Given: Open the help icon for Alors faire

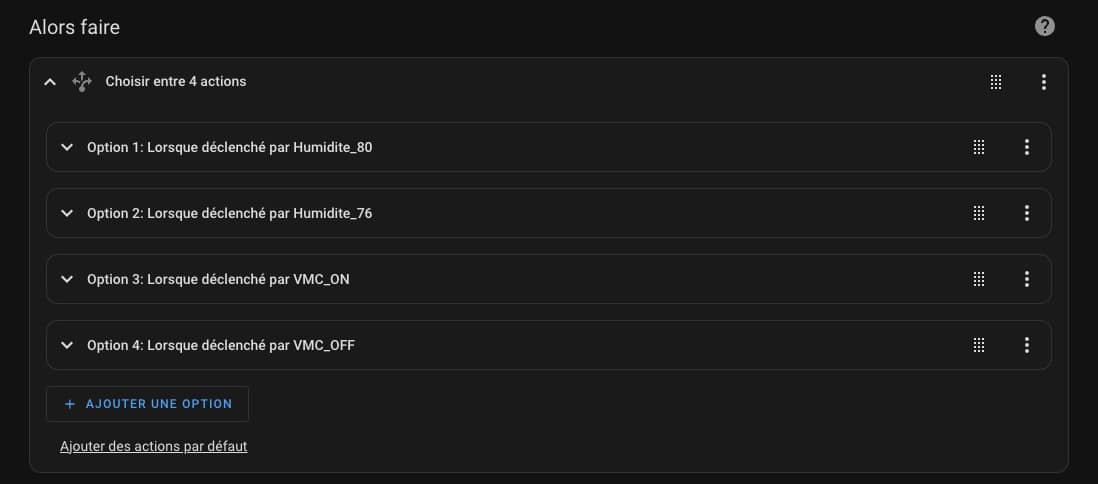Looking at the screenshot, I should pyautogui.click(x=1044, y=26).
